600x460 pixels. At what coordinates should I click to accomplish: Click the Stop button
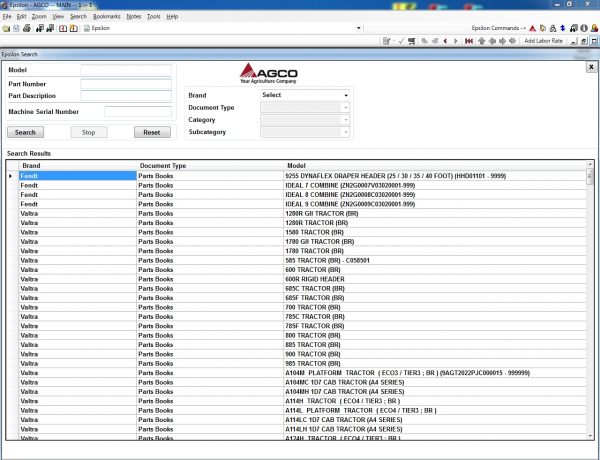(x=89, y=132)
